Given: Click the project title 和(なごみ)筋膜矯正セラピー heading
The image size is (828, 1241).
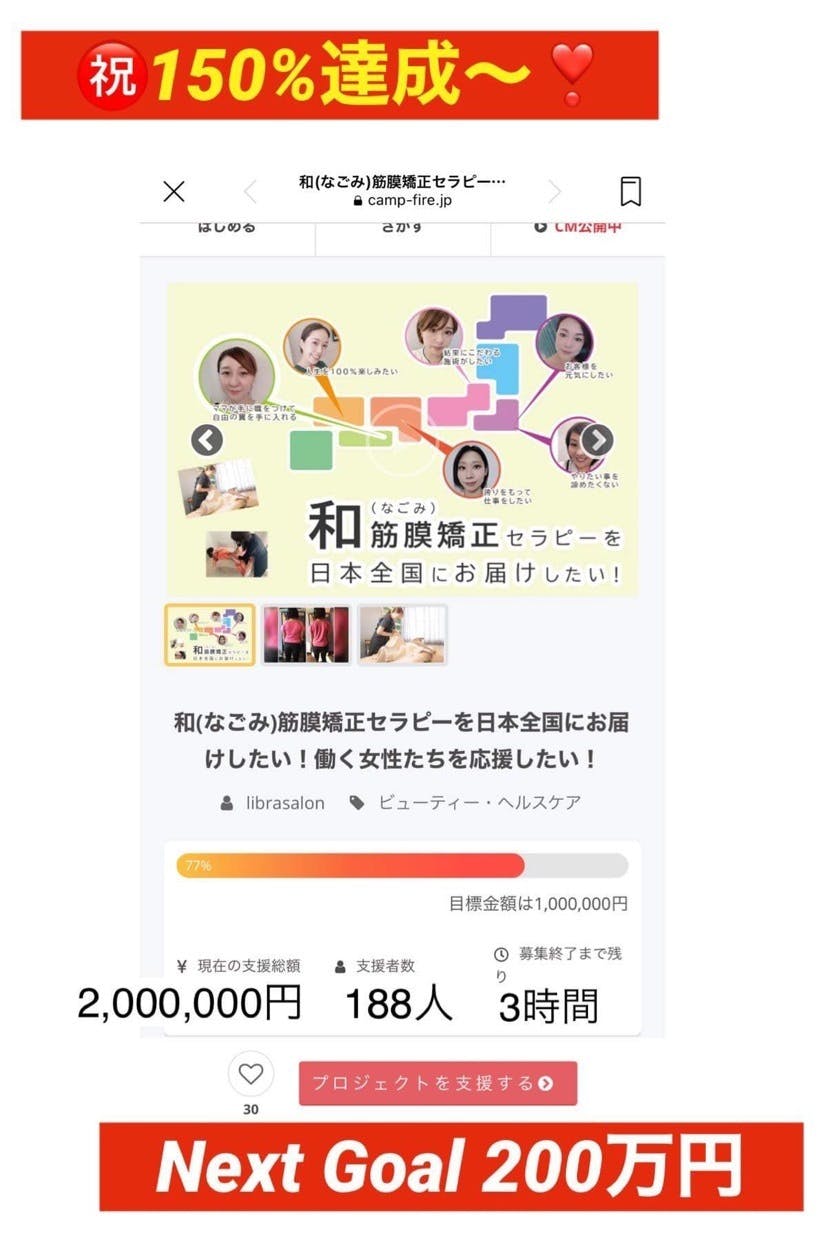Looking at the screenshot, I should 402,740.
